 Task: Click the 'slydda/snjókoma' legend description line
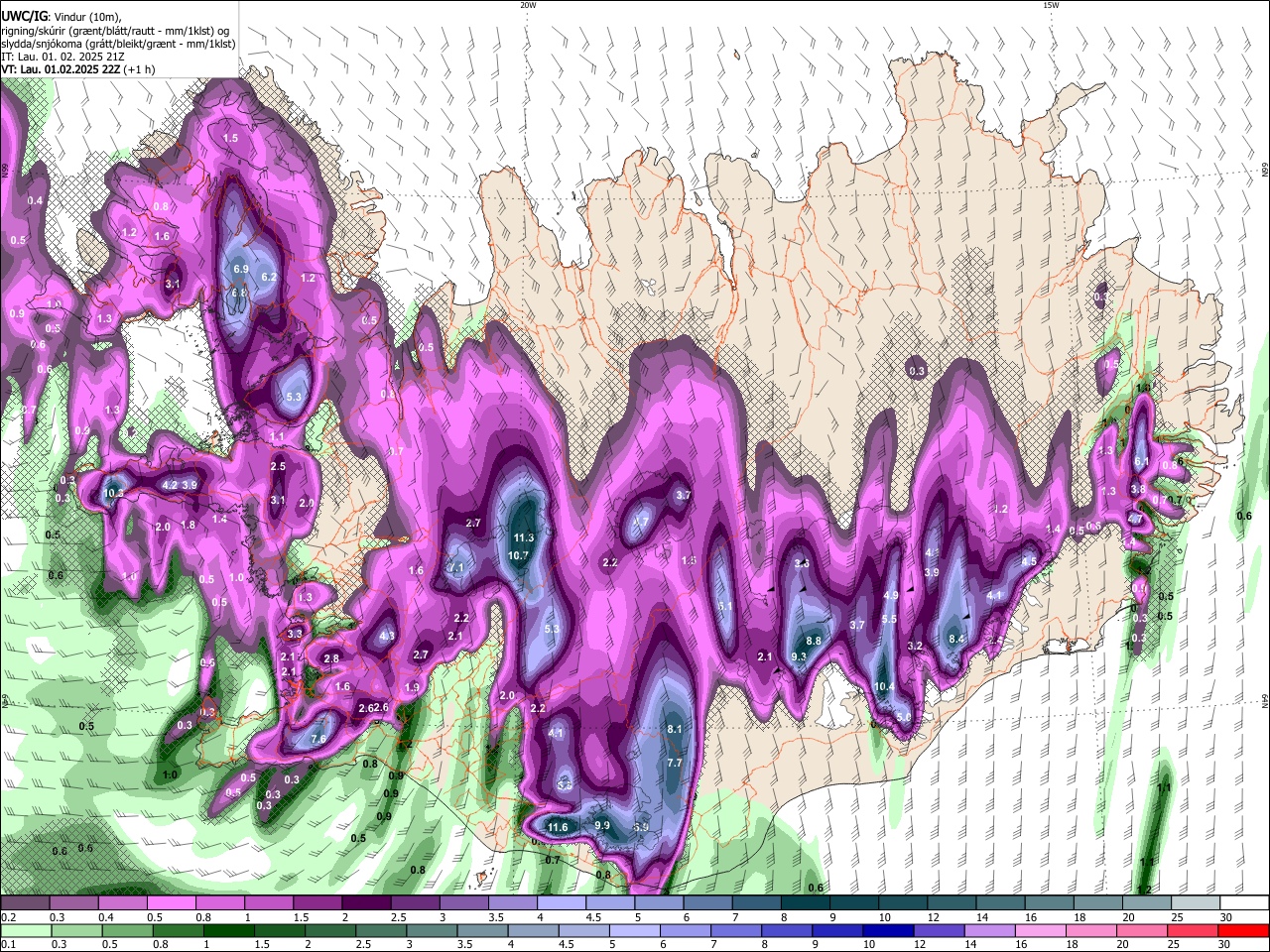[x=118, y=44]
